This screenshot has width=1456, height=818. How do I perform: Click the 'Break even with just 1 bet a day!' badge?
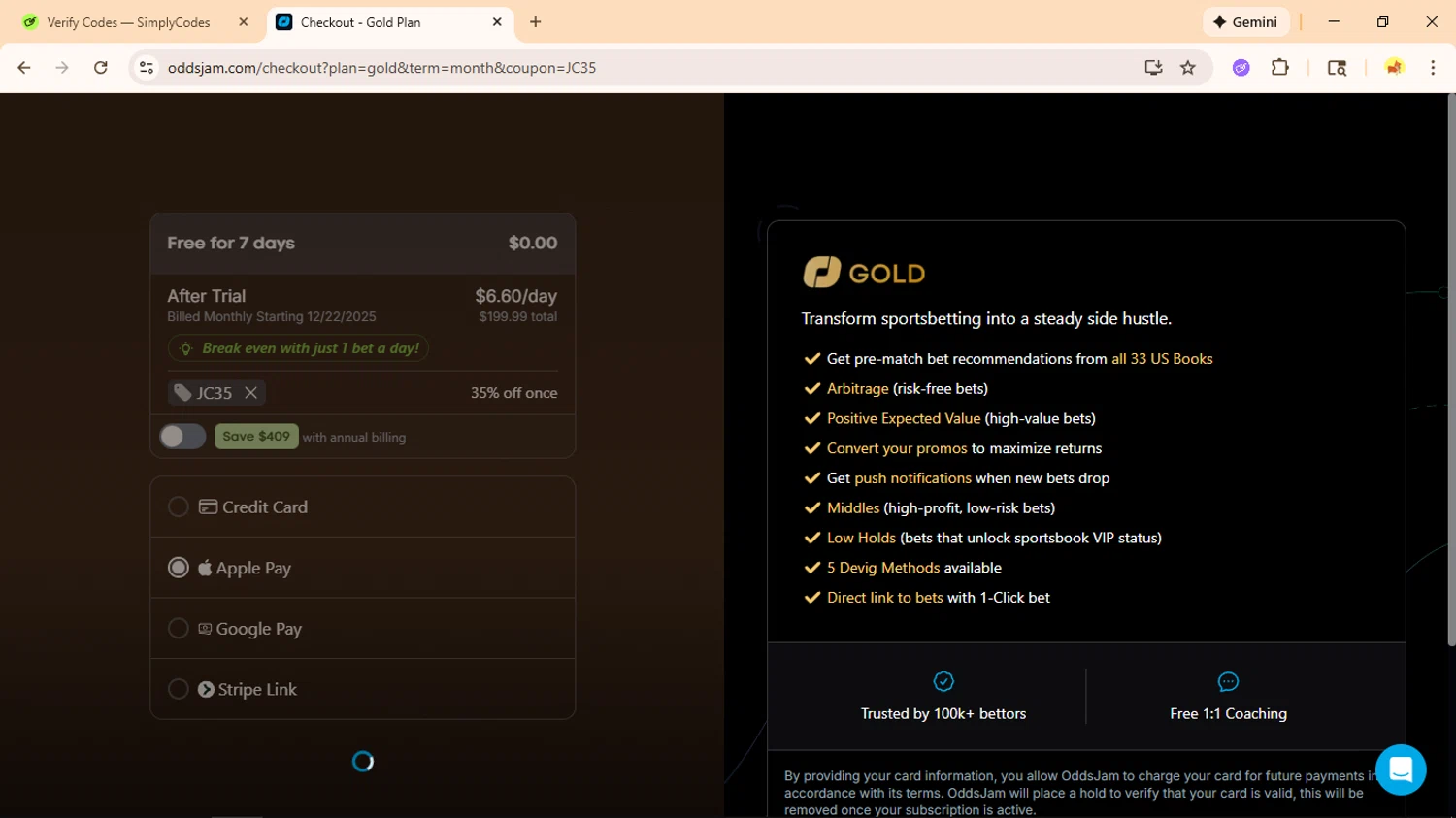(x=299, y=348)
